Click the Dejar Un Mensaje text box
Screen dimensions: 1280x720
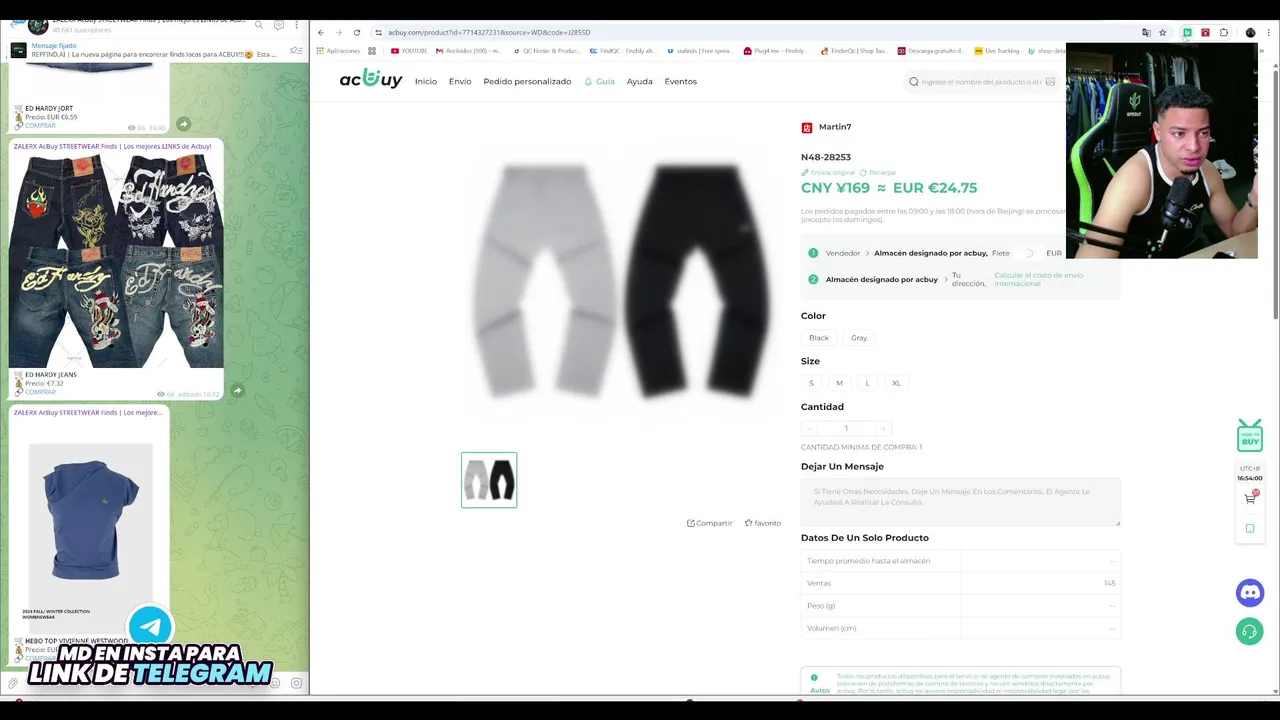(x=960, y=502)
